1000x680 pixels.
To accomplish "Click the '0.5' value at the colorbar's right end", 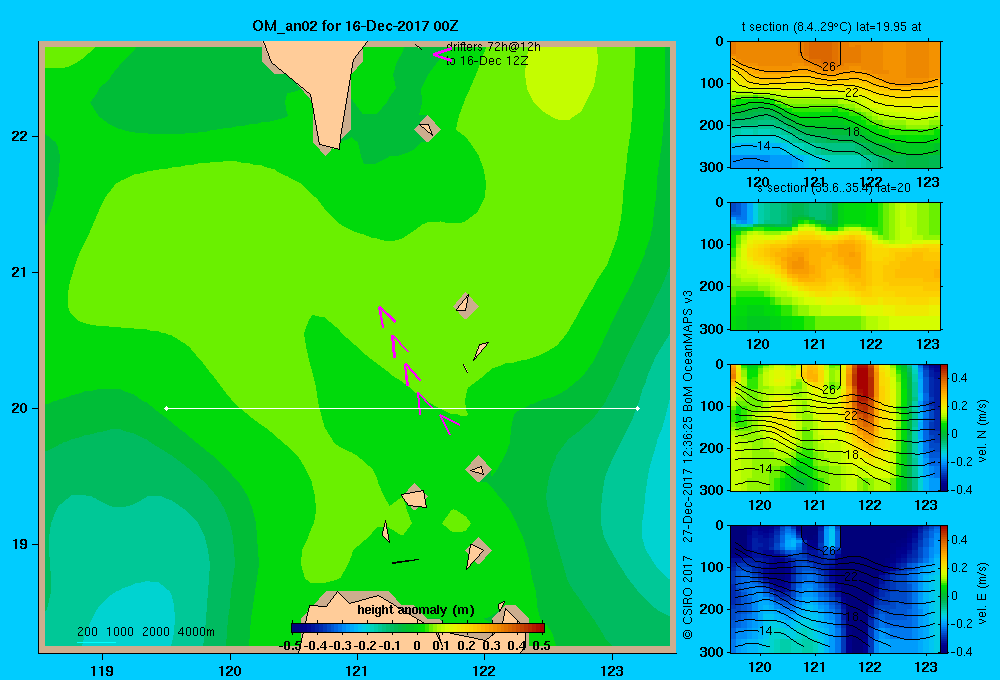I will pos(541,646).
